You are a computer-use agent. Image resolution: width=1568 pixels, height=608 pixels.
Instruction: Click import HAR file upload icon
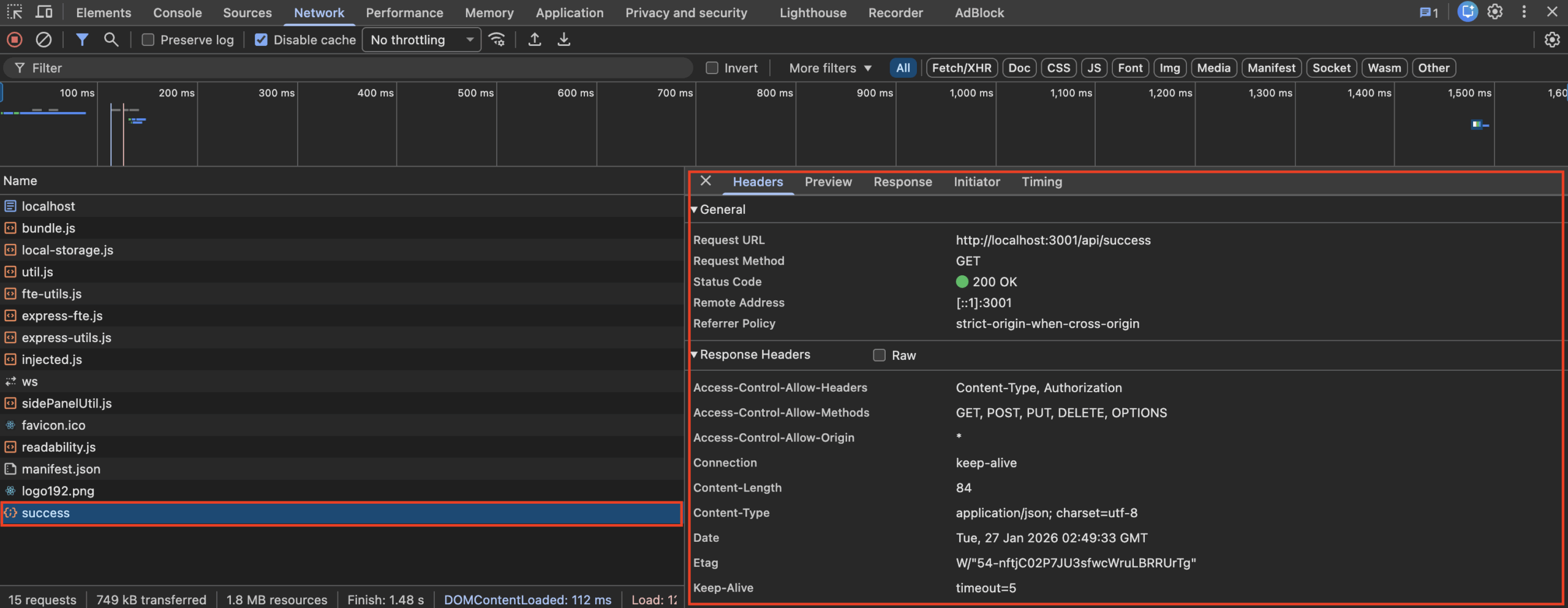(x=534, y=40)
